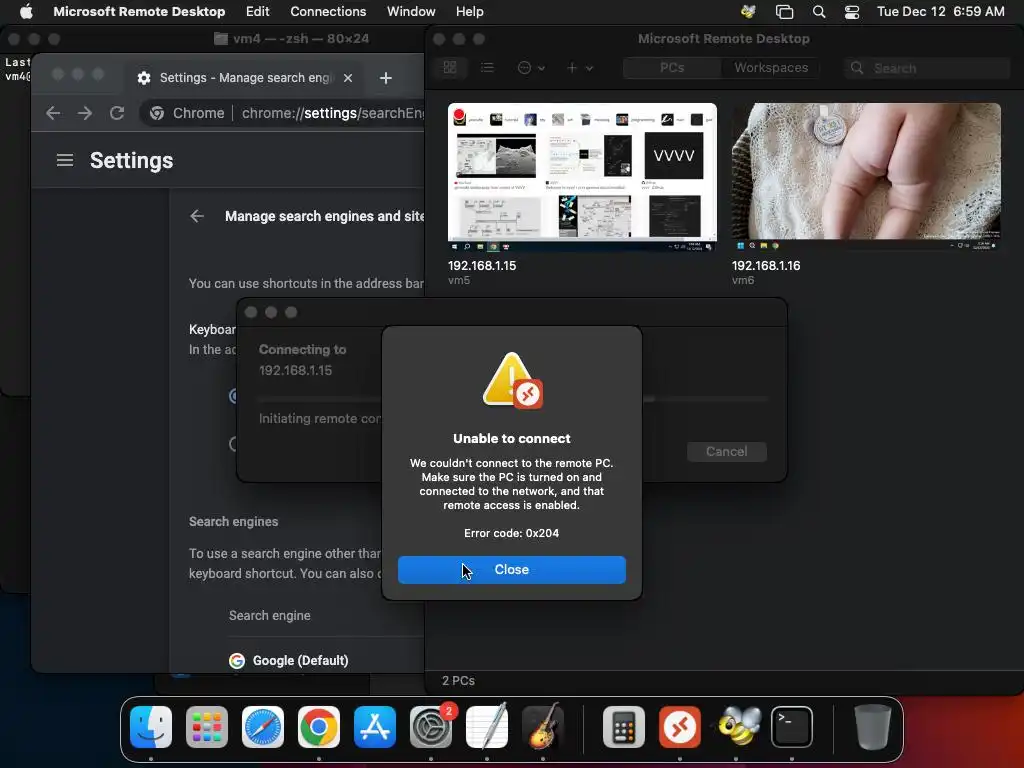This screenshot has height=768, width=1024.
Task: Select the 192.168.1.16 vm6 thumbnail
Action: (x=866, y=177)
